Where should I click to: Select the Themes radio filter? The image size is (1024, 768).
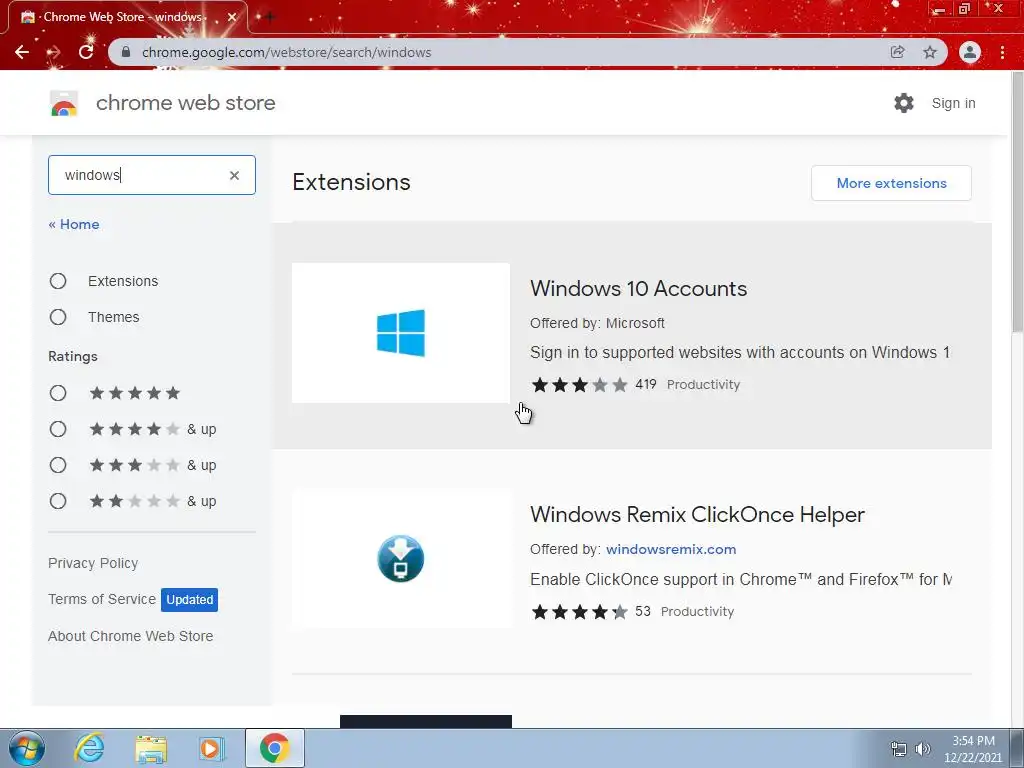tap(58, 317)
